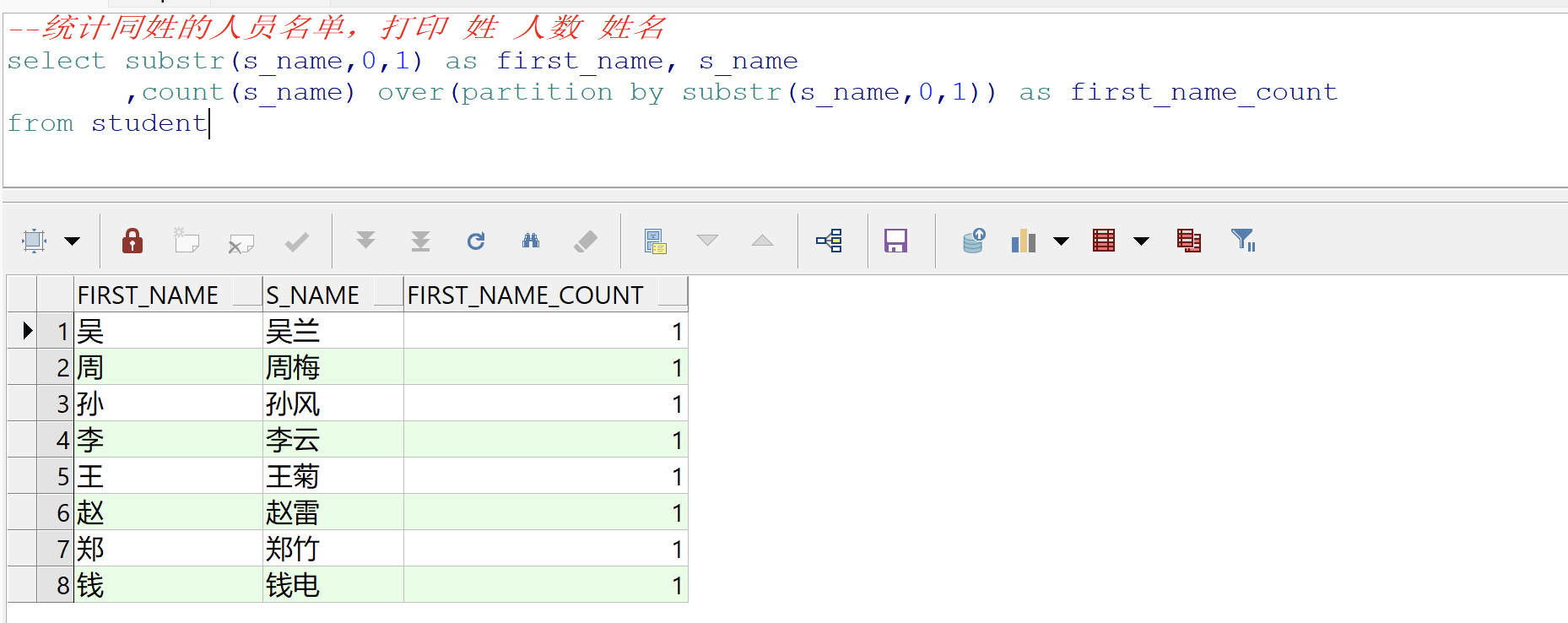Click 'first_name_count' alias in the SQL editor
Screen dimensions: 1568x623
[1204, 92]
